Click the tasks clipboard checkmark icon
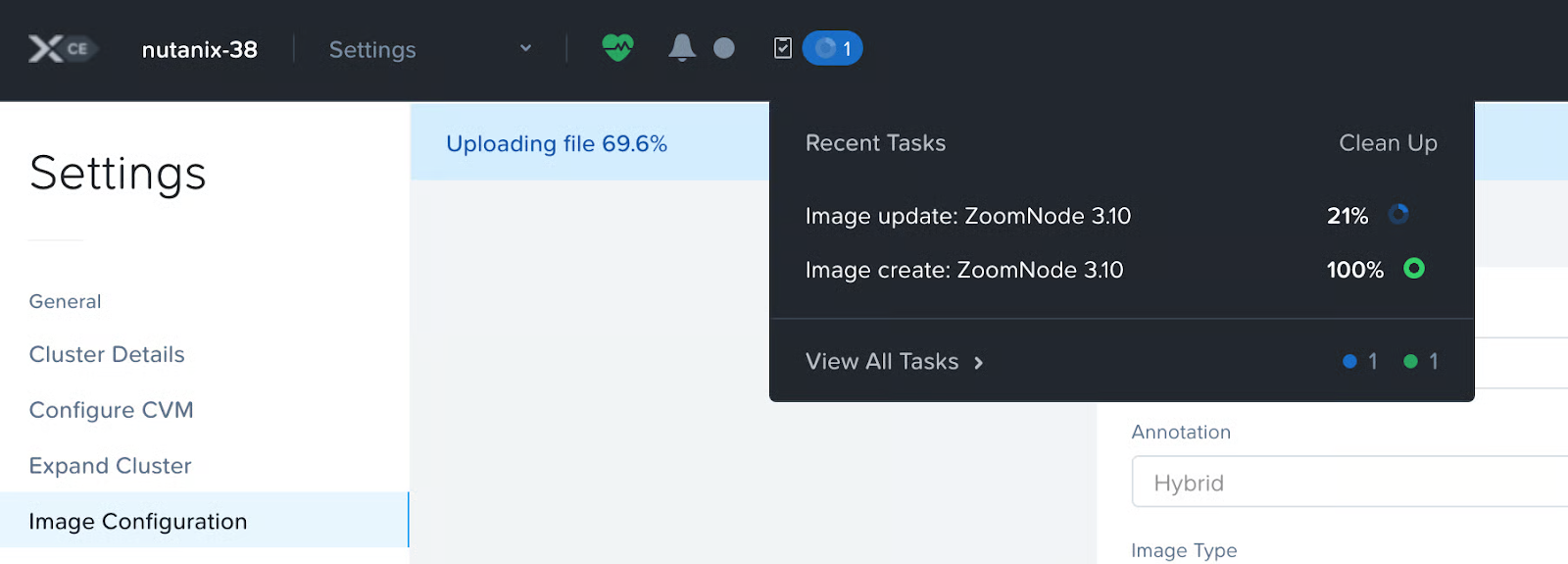This screenshot has width=1568, height=564. [x=783, y=48]
